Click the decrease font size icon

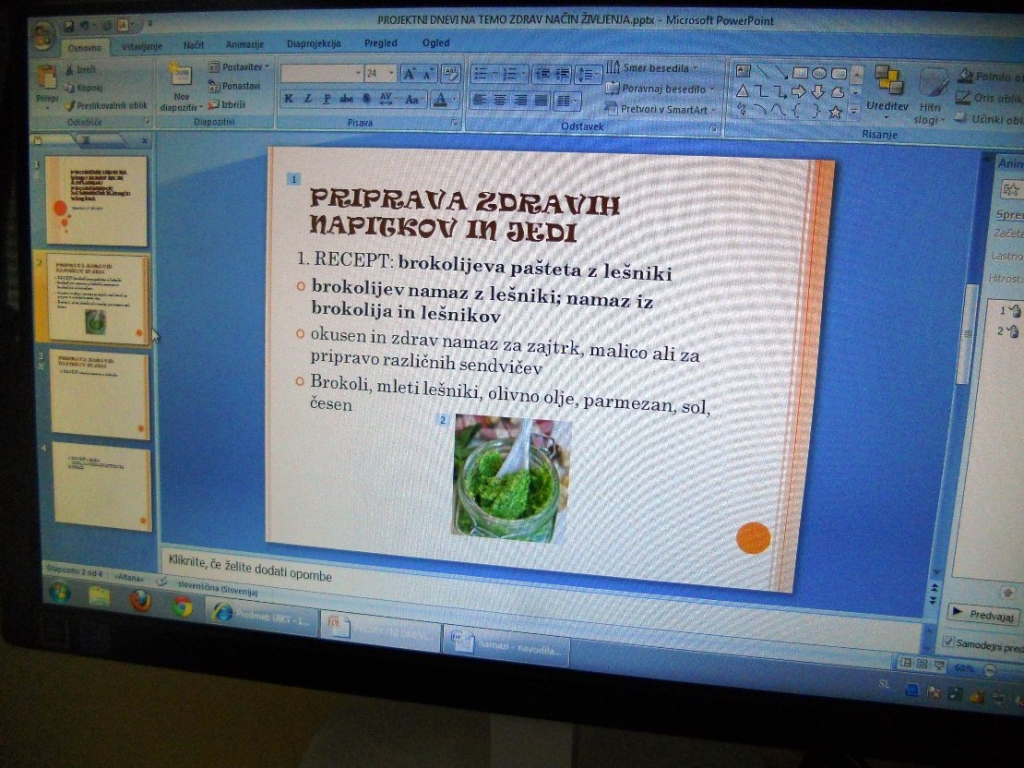[x=427, y=74]
